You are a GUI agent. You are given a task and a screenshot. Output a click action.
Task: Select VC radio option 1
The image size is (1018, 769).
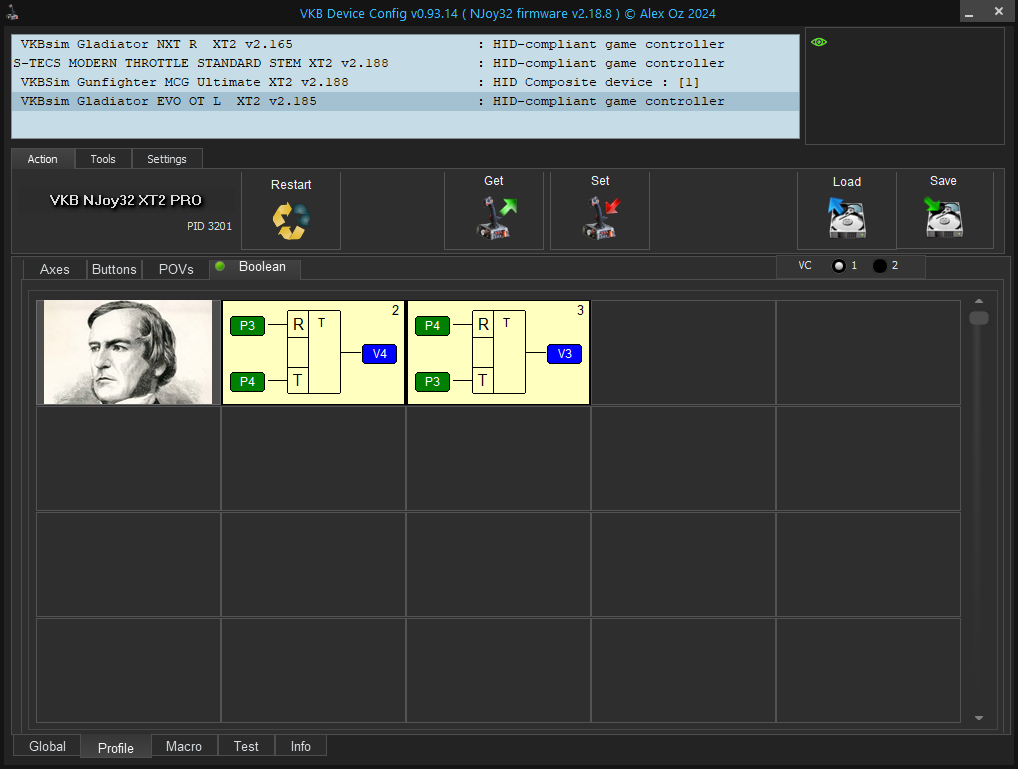[x=839, y=266]
